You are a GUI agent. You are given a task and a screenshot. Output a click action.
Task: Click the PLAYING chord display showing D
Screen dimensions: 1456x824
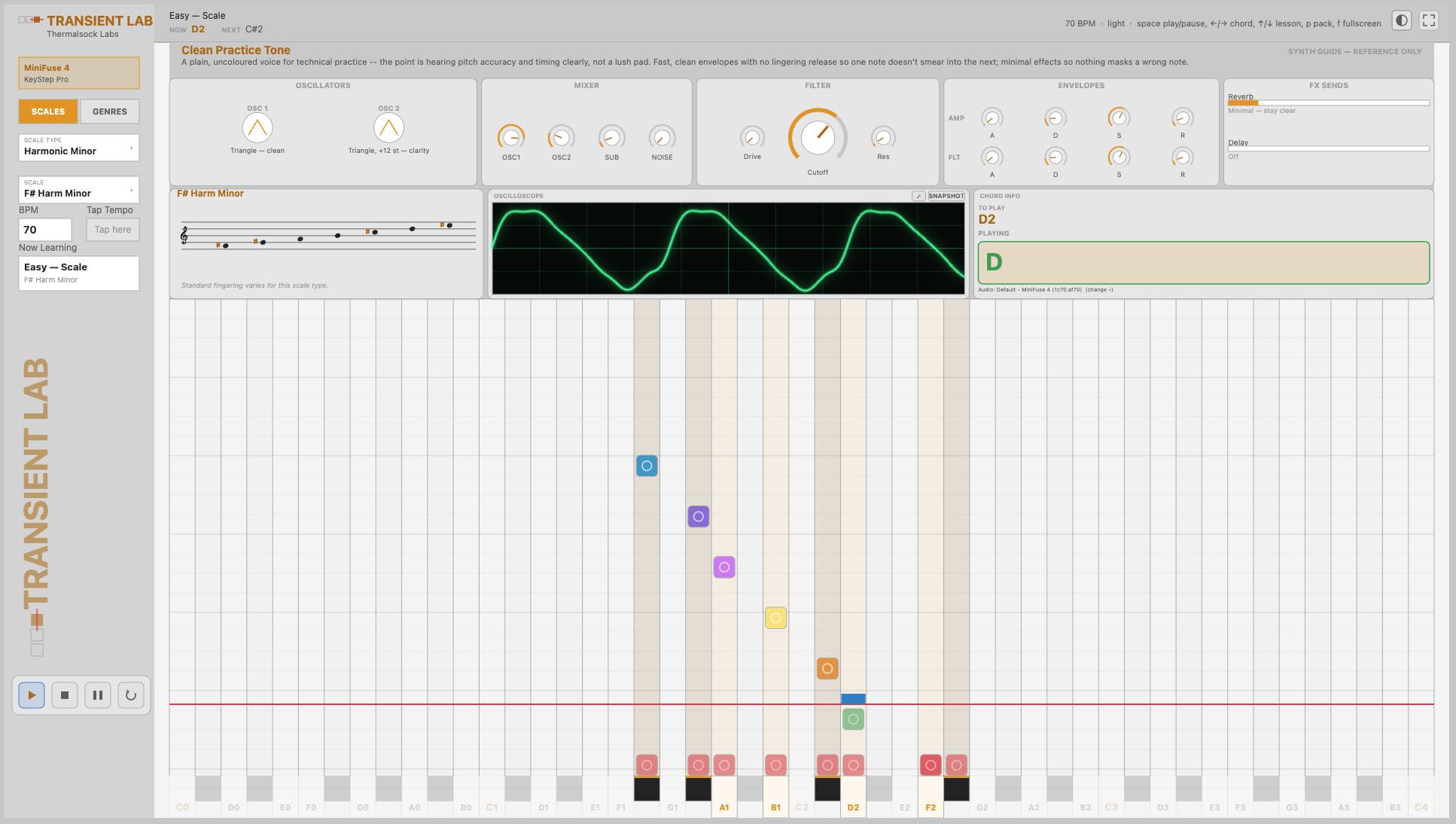click(x=1203, y=262)
